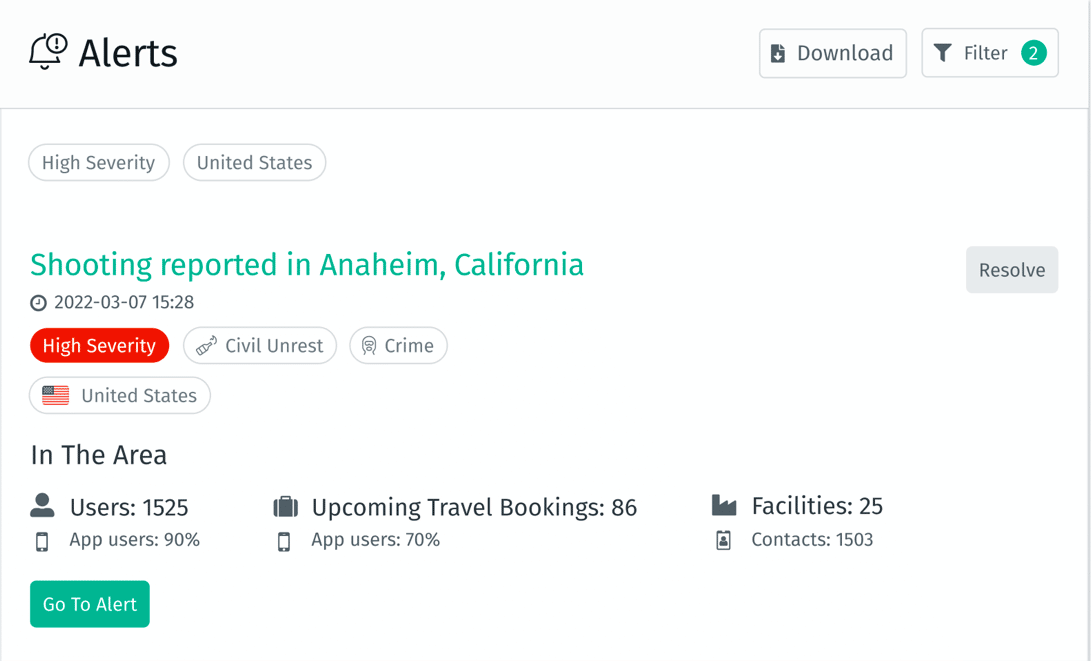
Task: Click the whistle icon on the Civil Unrest tag
Action: [204, 345]
